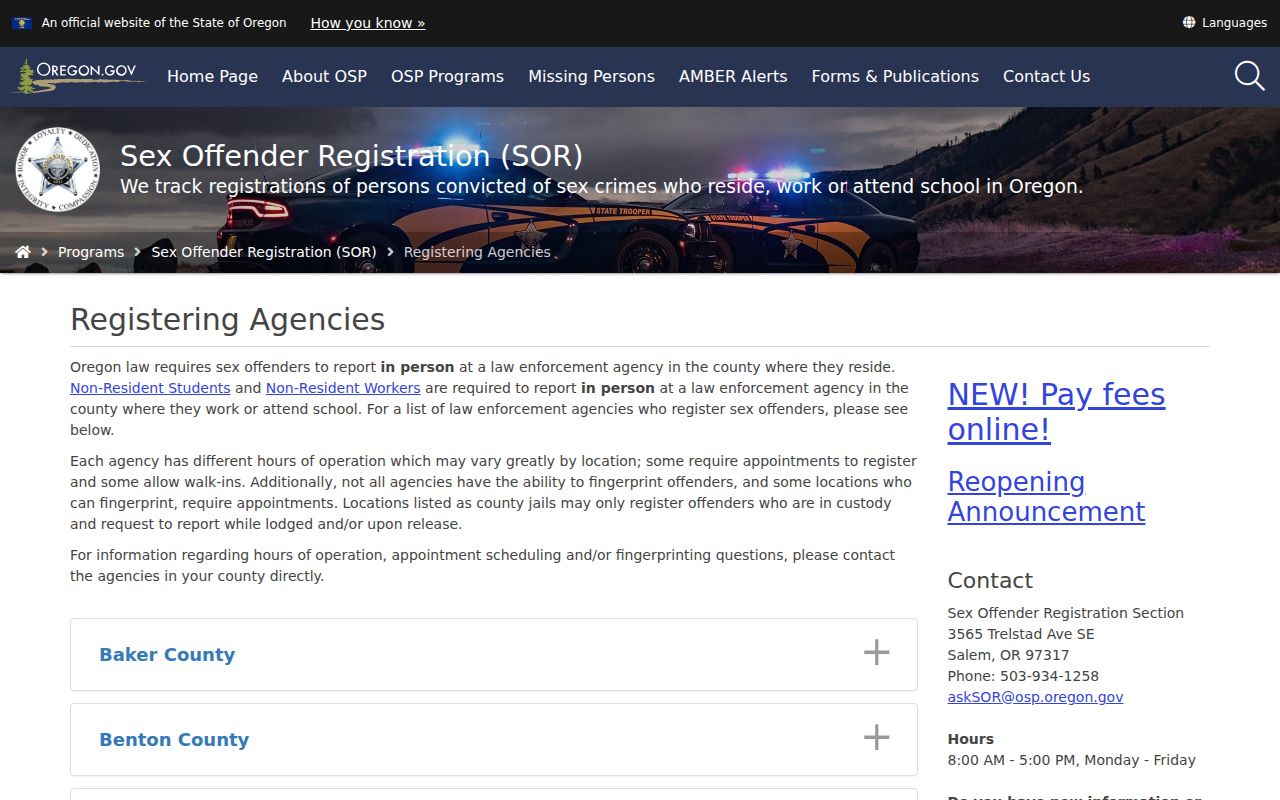Screen dimensions: 1280x800
Task: Click the sidebar 'Contact' heading
Action: pos(990,580)
